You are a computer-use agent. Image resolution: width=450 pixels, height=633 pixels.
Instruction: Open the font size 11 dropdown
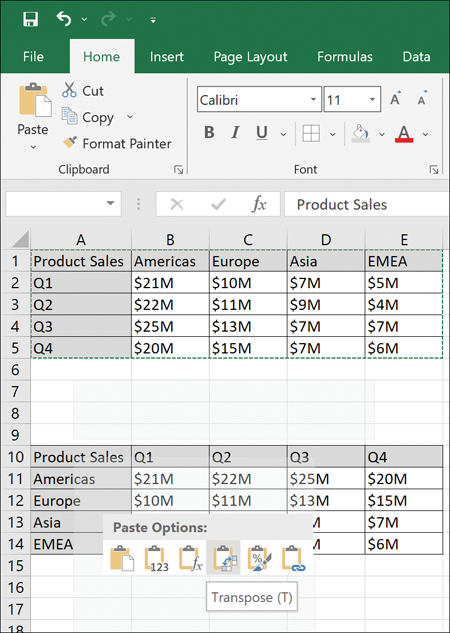(x=372, y=99)
